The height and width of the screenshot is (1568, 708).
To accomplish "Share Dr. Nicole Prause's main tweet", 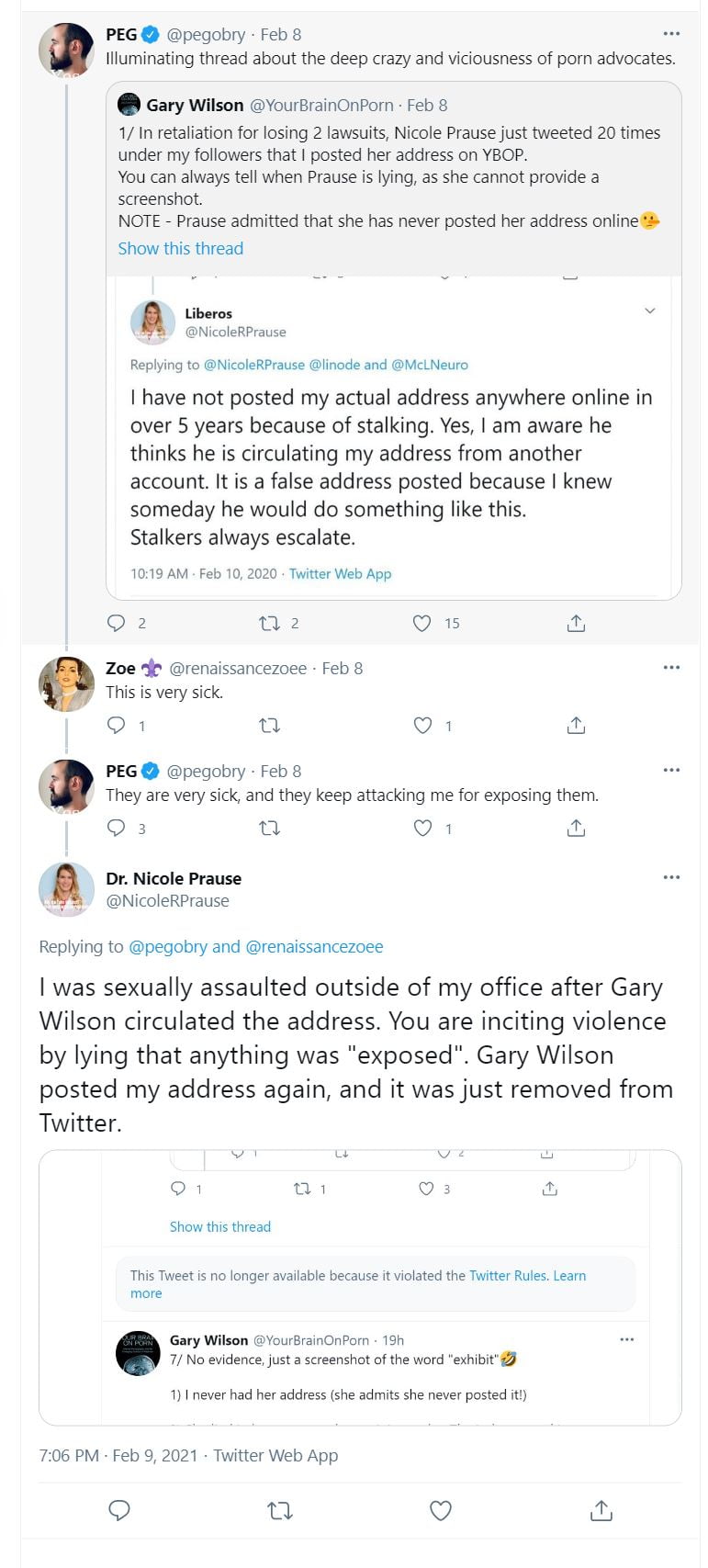I will pos(601,1510).
